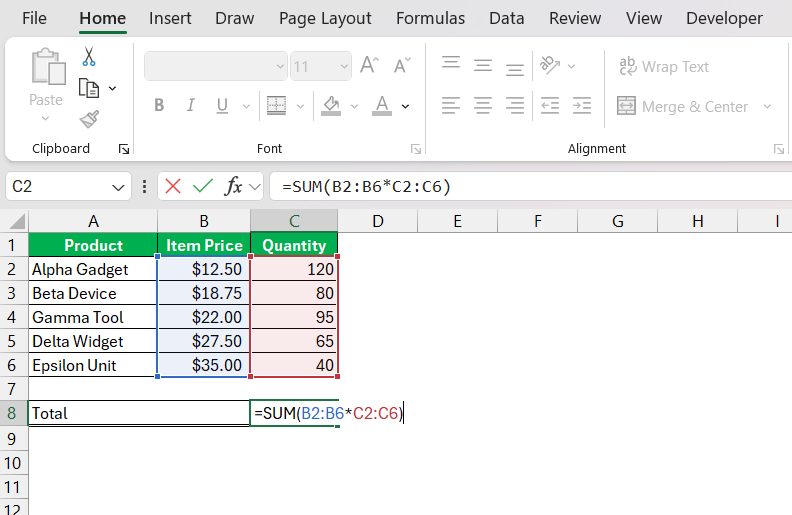The height and width of the screenshot is (515, 792).
Task: Expand fill color dropdown arrow
Action: point(354,107)
